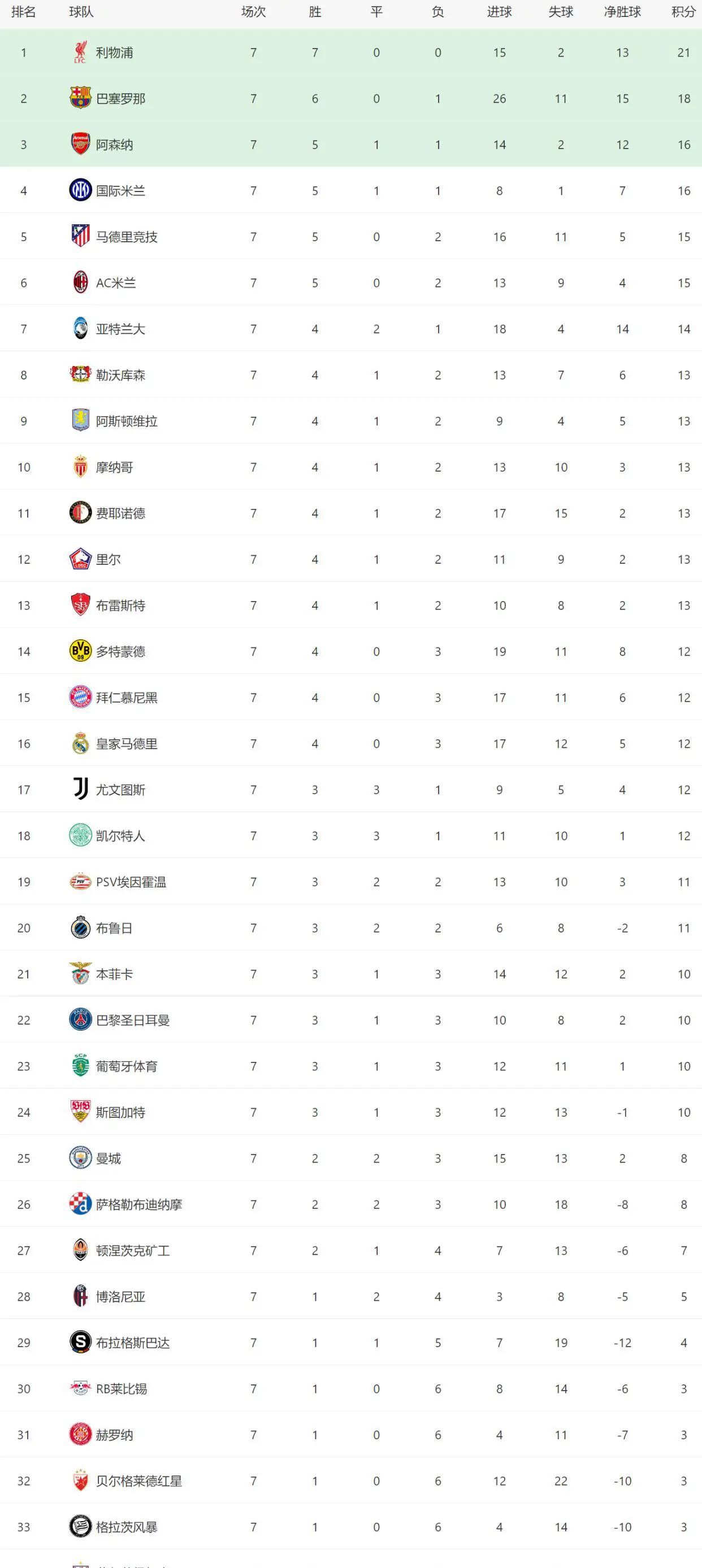Click the Borussia Dortmund BVB logo
Viewport: 702px width, 1568px height.
(80, 651)
